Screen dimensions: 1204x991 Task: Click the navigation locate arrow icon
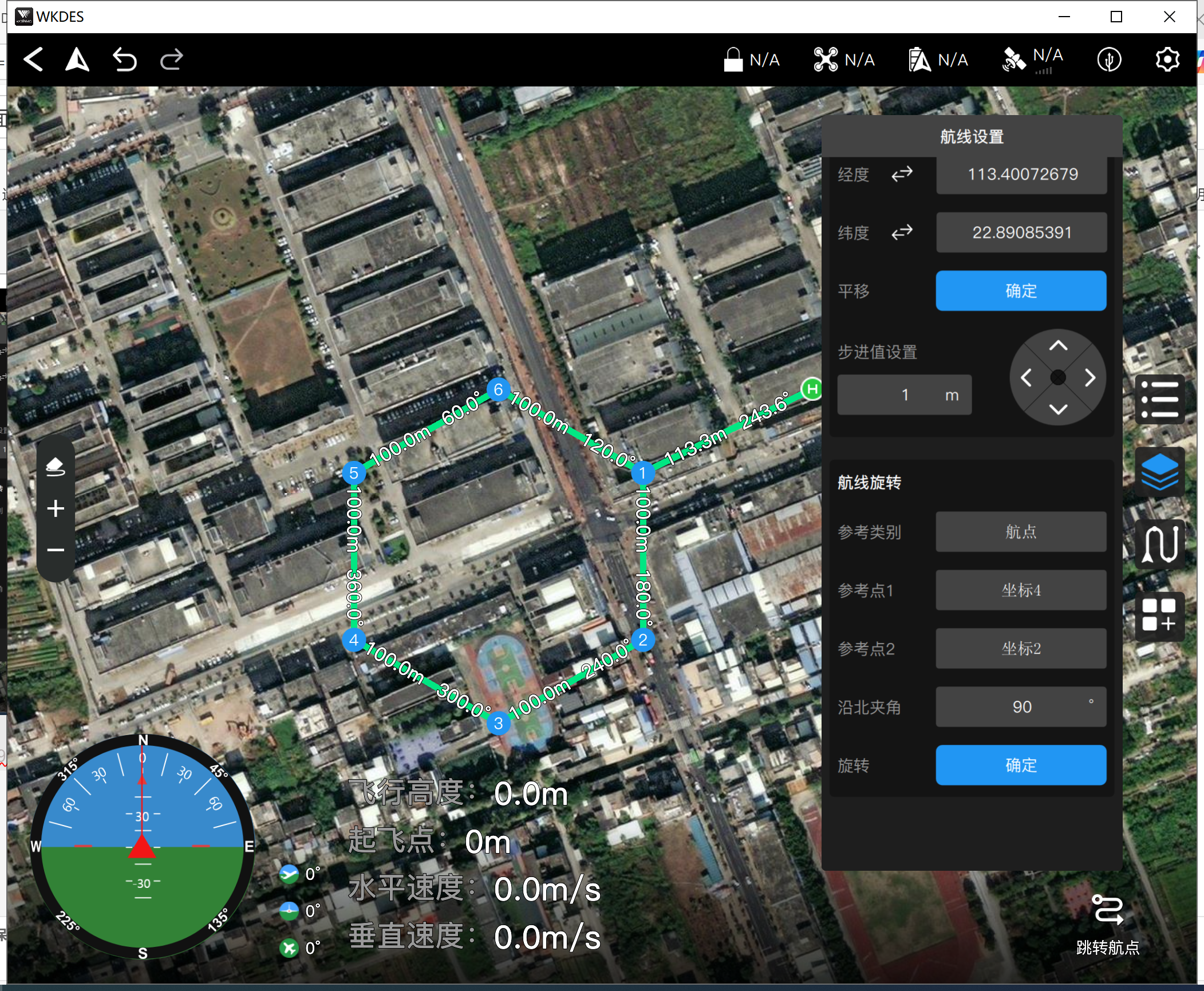point(77,60)
